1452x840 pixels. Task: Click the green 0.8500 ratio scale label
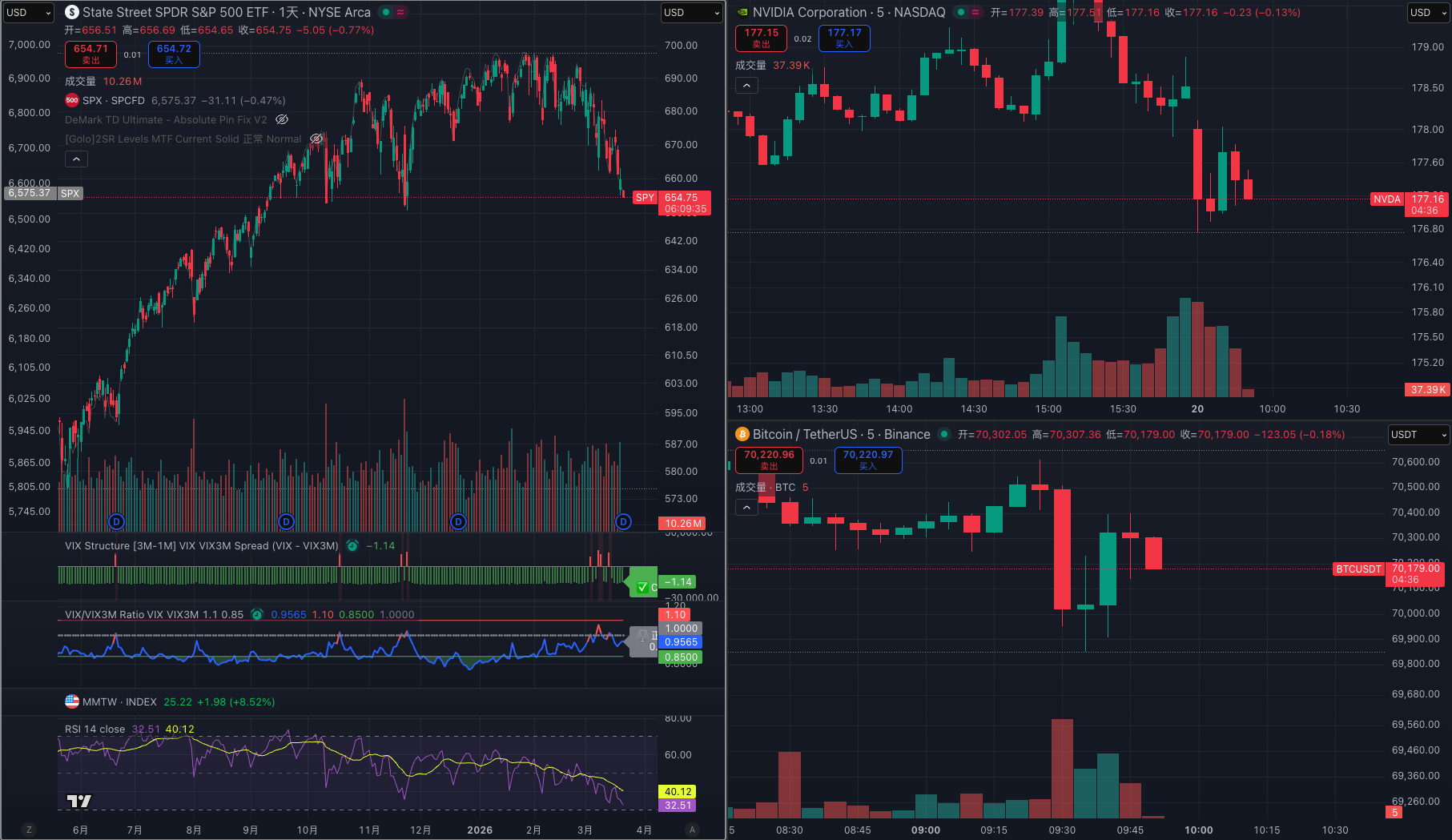tap(681, 657)
